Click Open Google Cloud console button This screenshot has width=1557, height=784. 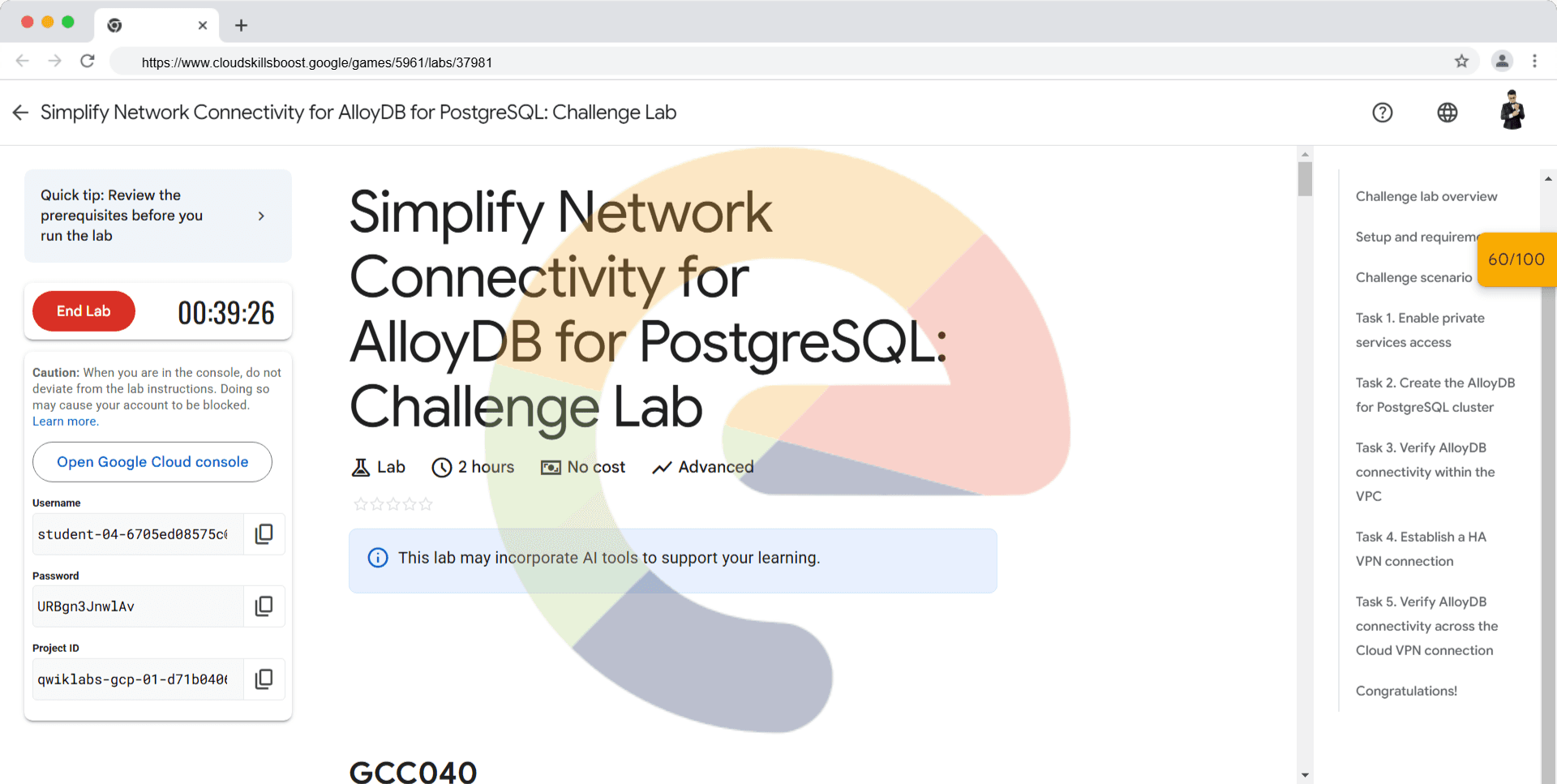point(152,462)
